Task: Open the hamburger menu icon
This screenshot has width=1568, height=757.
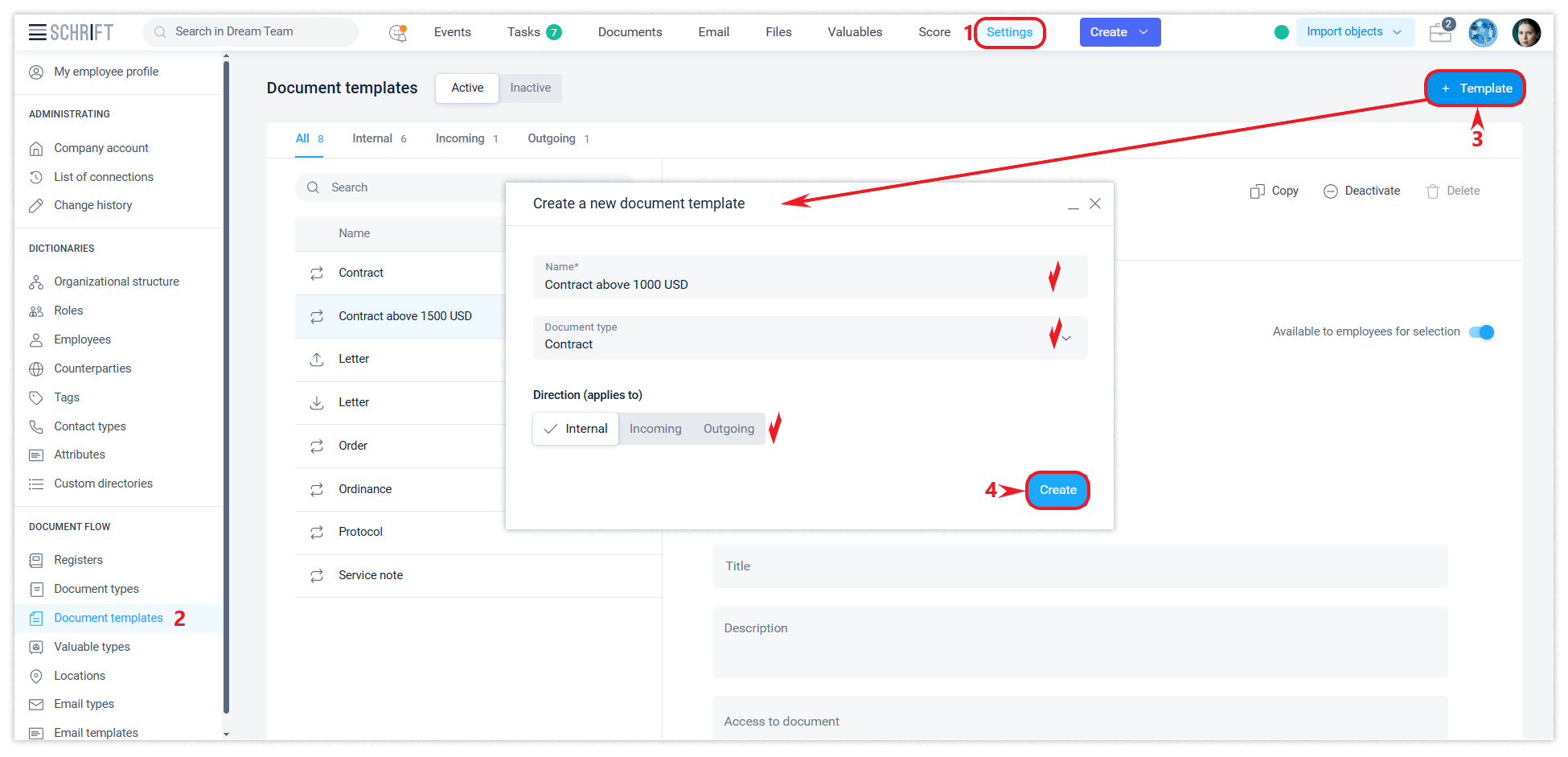Action: click(x=37, y=32)
